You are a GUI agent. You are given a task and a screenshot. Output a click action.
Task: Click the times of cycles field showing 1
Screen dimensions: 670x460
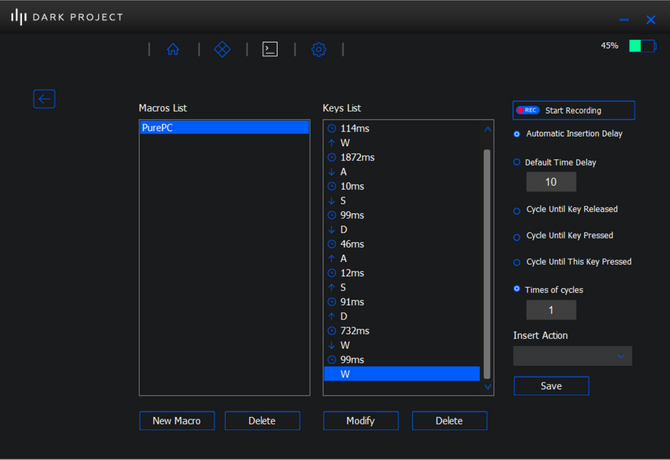point(551,310)
